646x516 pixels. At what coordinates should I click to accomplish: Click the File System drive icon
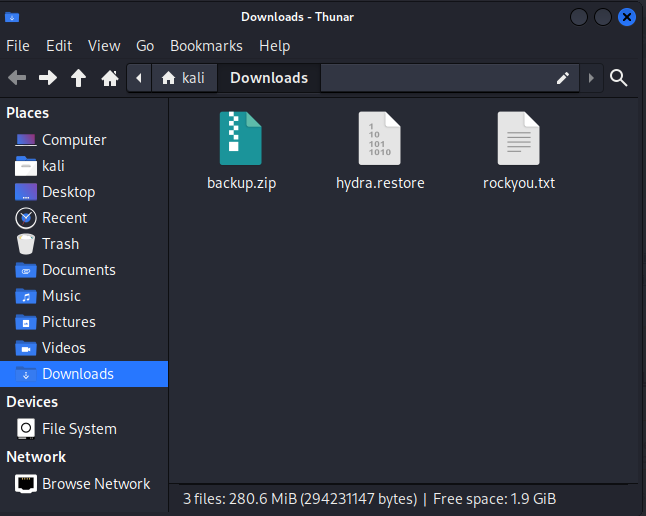pyautogui.click(x=26, y=429)
